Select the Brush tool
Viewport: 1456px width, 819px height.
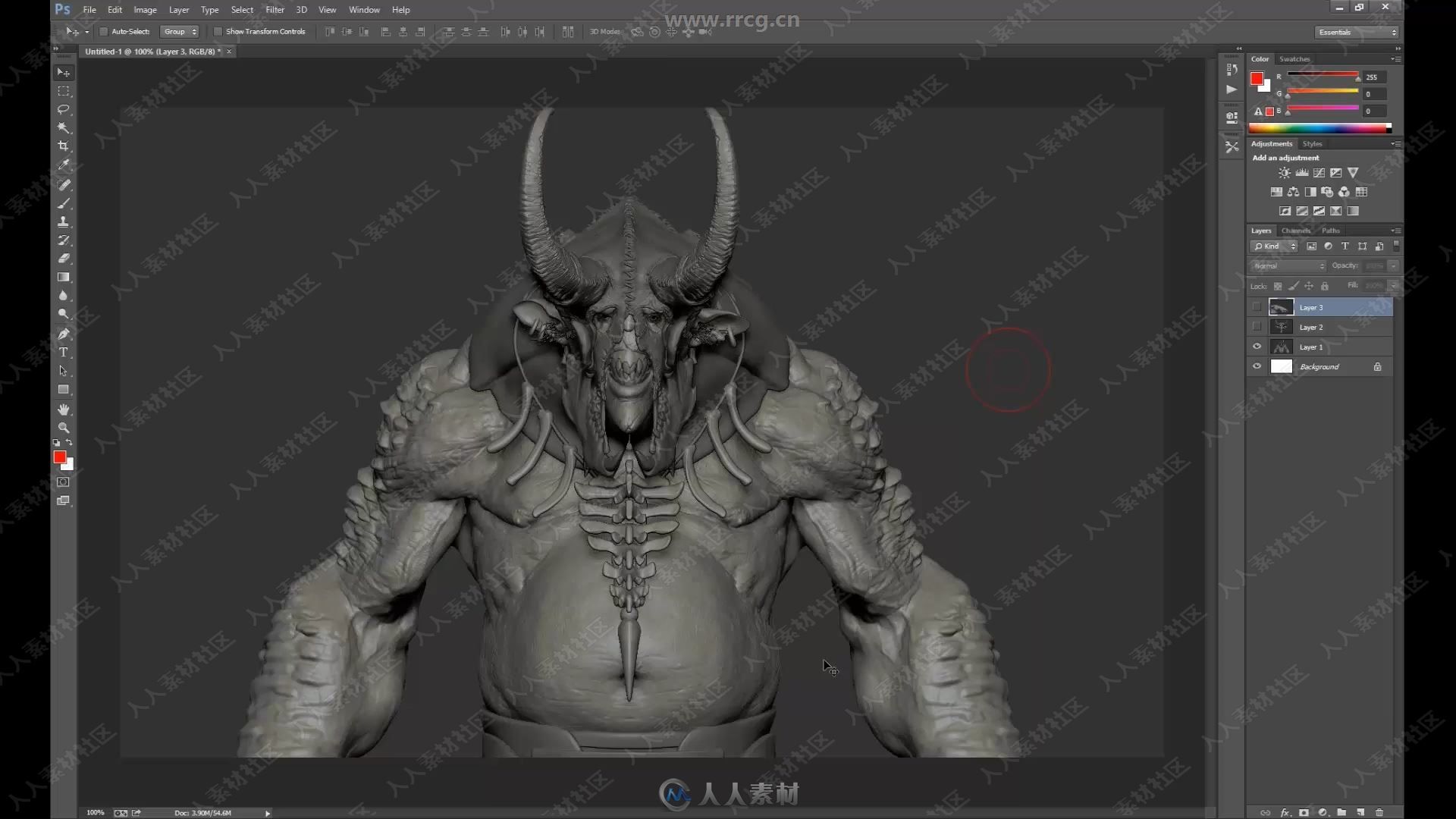[64, 203]
